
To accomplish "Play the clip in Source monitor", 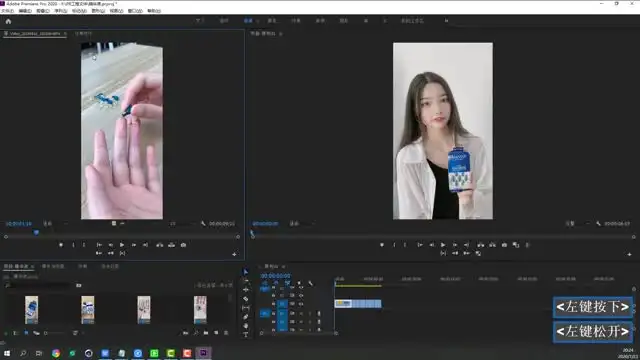I will 122,245.
